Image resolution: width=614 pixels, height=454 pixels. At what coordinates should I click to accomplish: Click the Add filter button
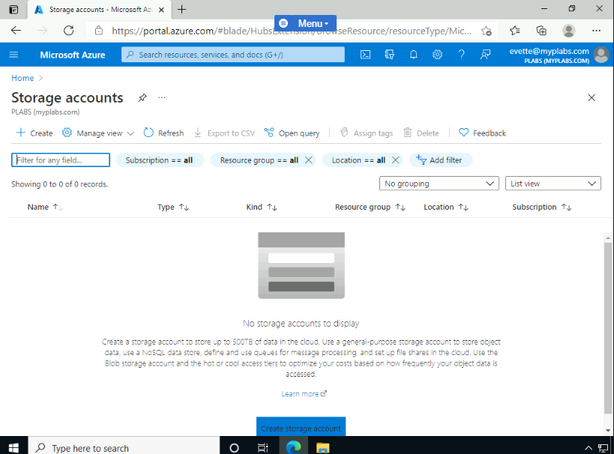click(440, 160)
